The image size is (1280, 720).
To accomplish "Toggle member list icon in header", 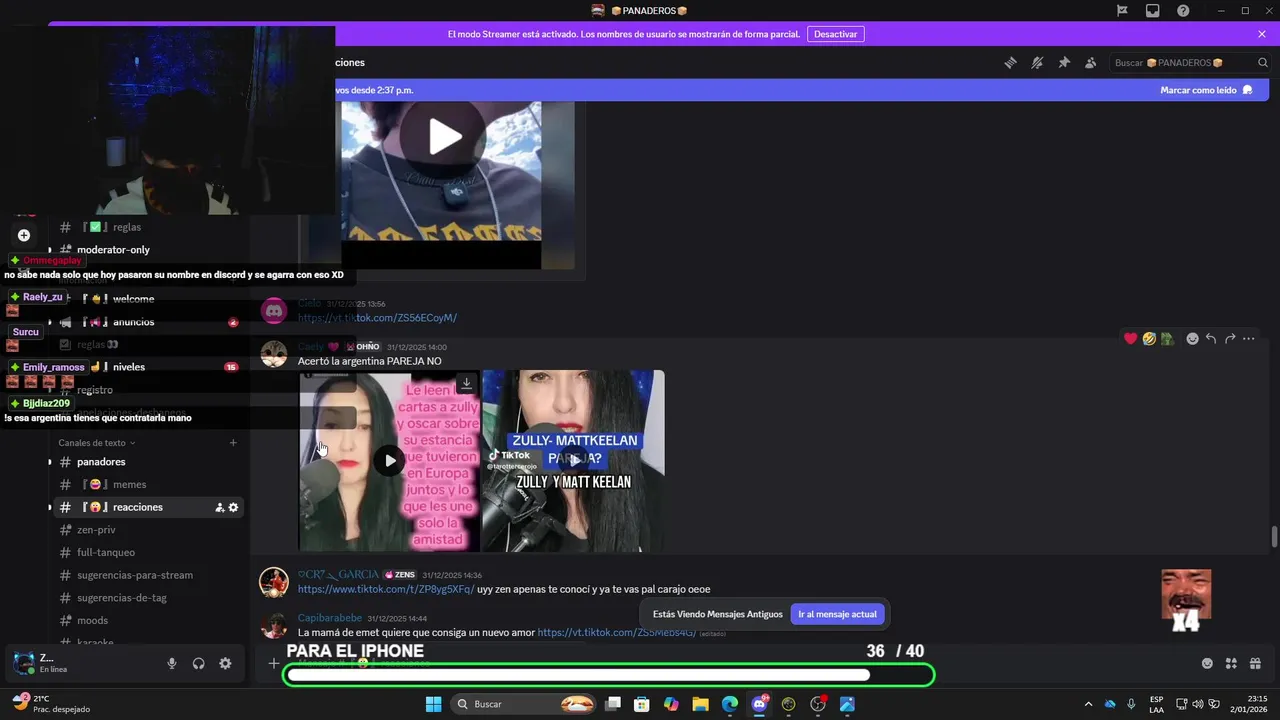I will tap(1091, 62).
